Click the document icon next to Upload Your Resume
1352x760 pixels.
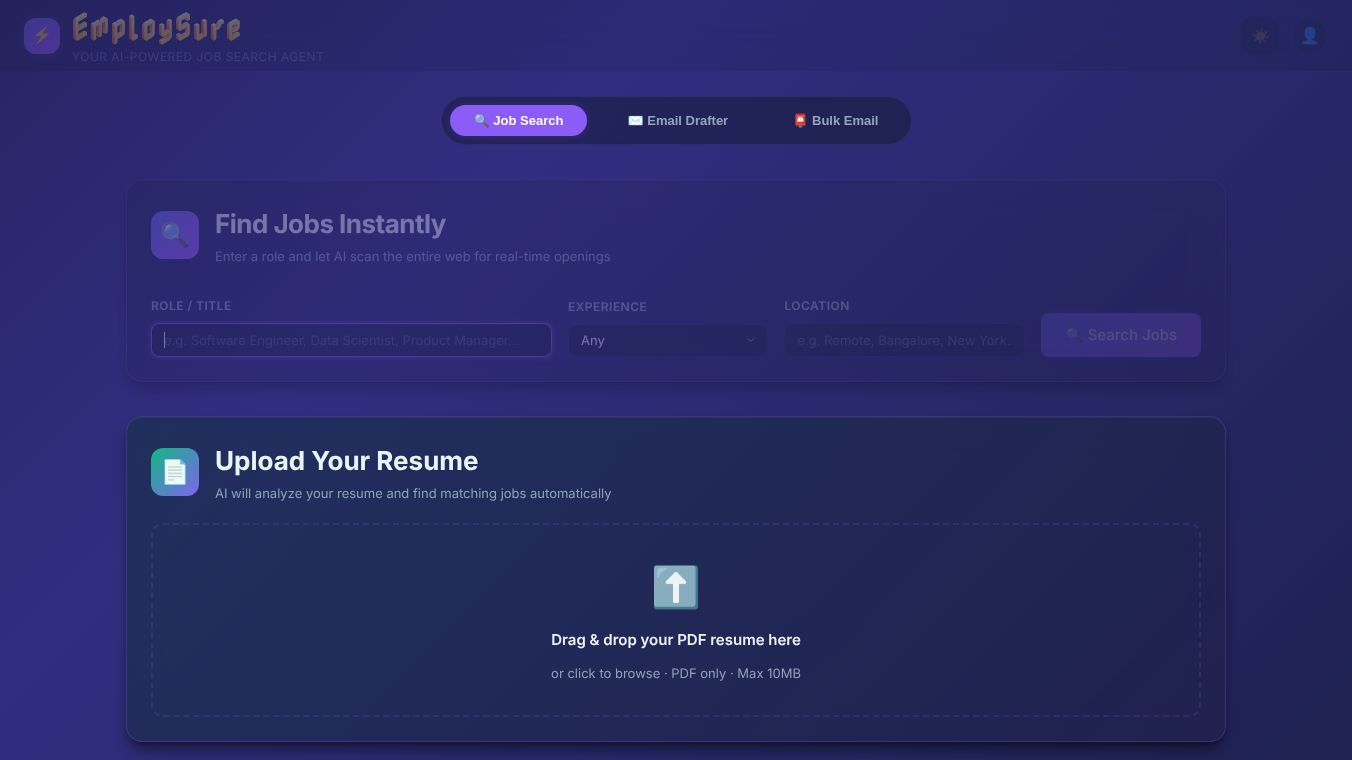(175, 472)
